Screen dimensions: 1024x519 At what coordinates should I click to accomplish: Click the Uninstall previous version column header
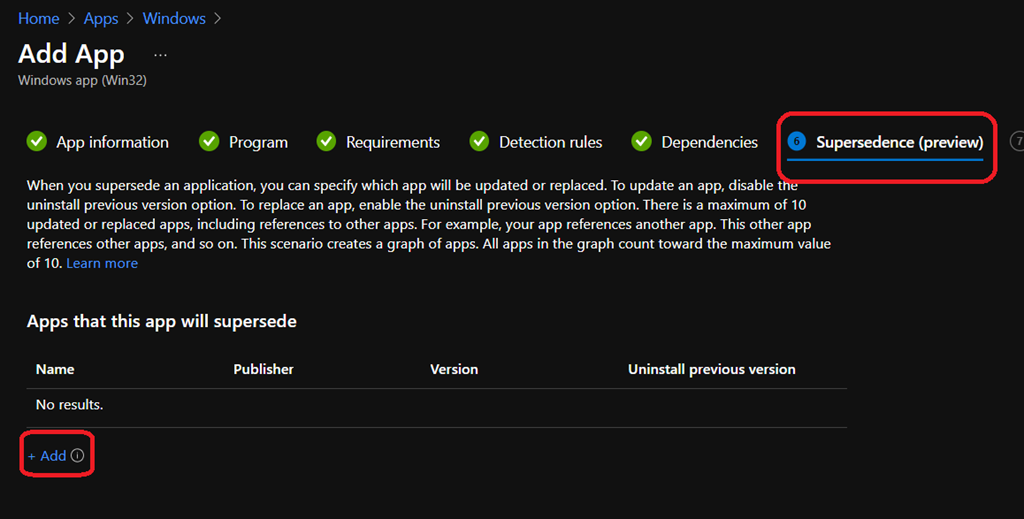[x=711, y=369]
